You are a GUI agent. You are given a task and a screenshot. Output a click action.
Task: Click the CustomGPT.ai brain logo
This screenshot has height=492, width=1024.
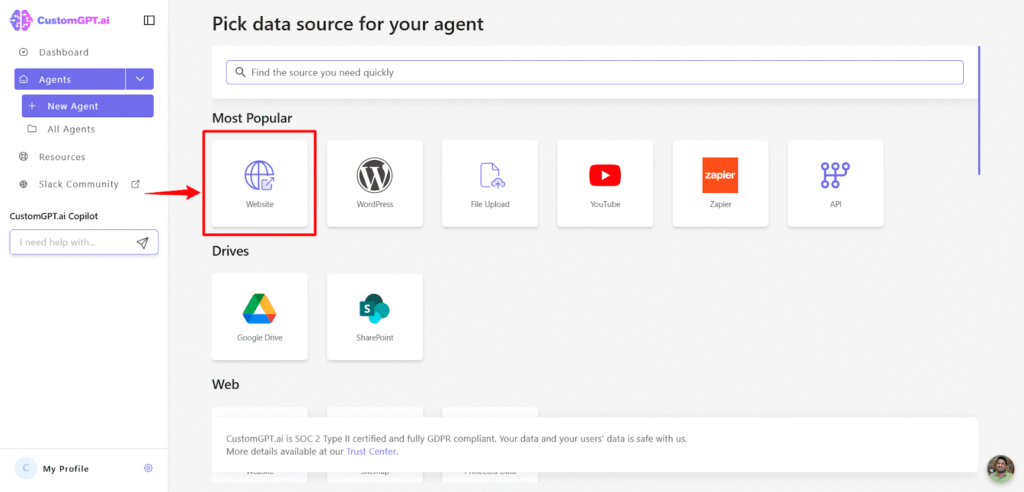point(22,20)
